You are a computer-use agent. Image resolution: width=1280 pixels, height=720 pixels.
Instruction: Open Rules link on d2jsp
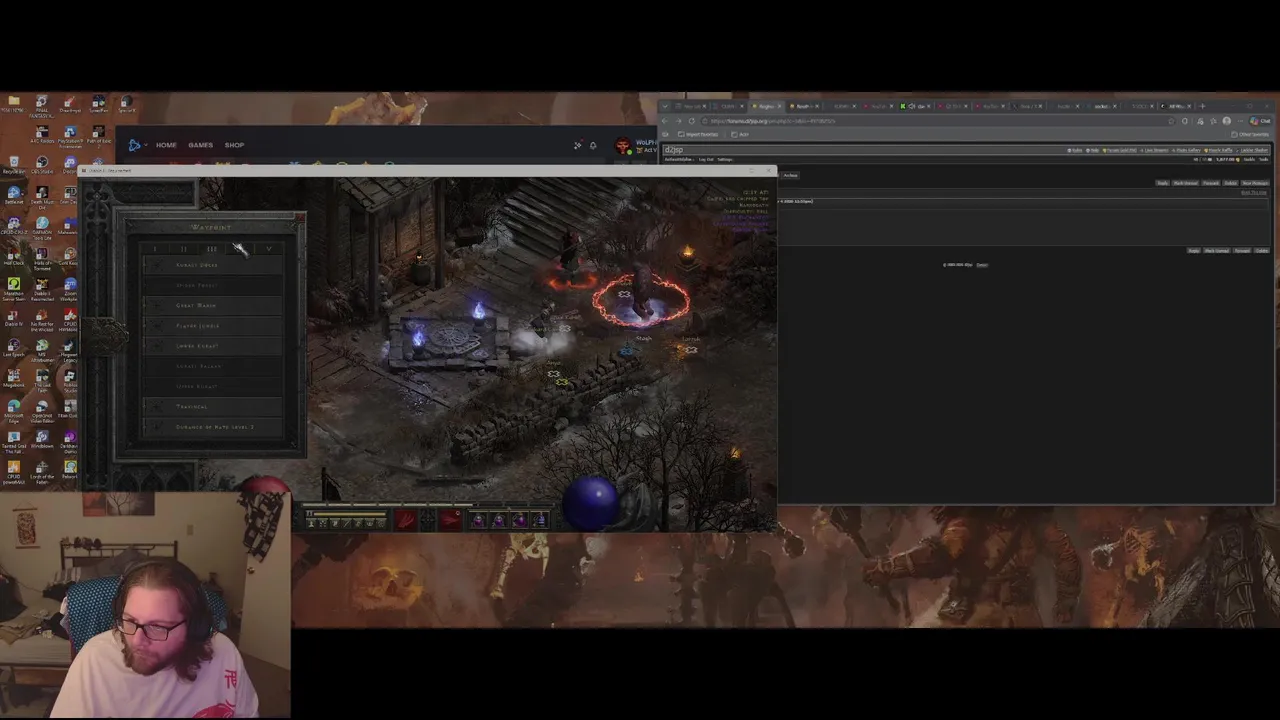1075,150
